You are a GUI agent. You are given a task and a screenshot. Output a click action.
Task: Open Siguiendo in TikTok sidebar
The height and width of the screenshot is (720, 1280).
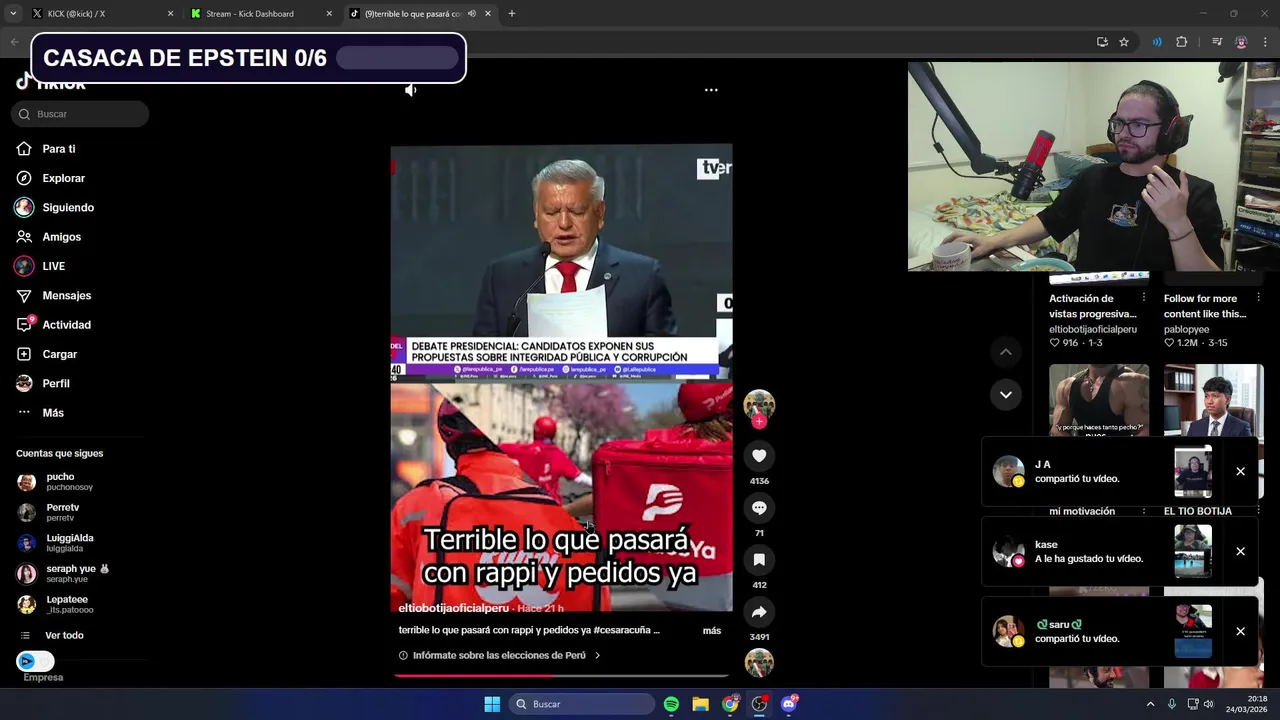[x=68, y=208]
